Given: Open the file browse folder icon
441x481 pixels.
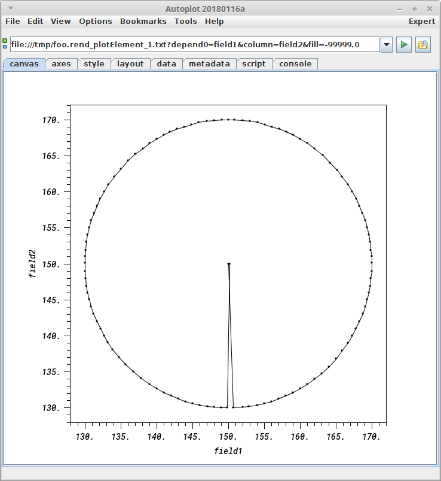Looking at the screenshot, I should pos(423,44).
